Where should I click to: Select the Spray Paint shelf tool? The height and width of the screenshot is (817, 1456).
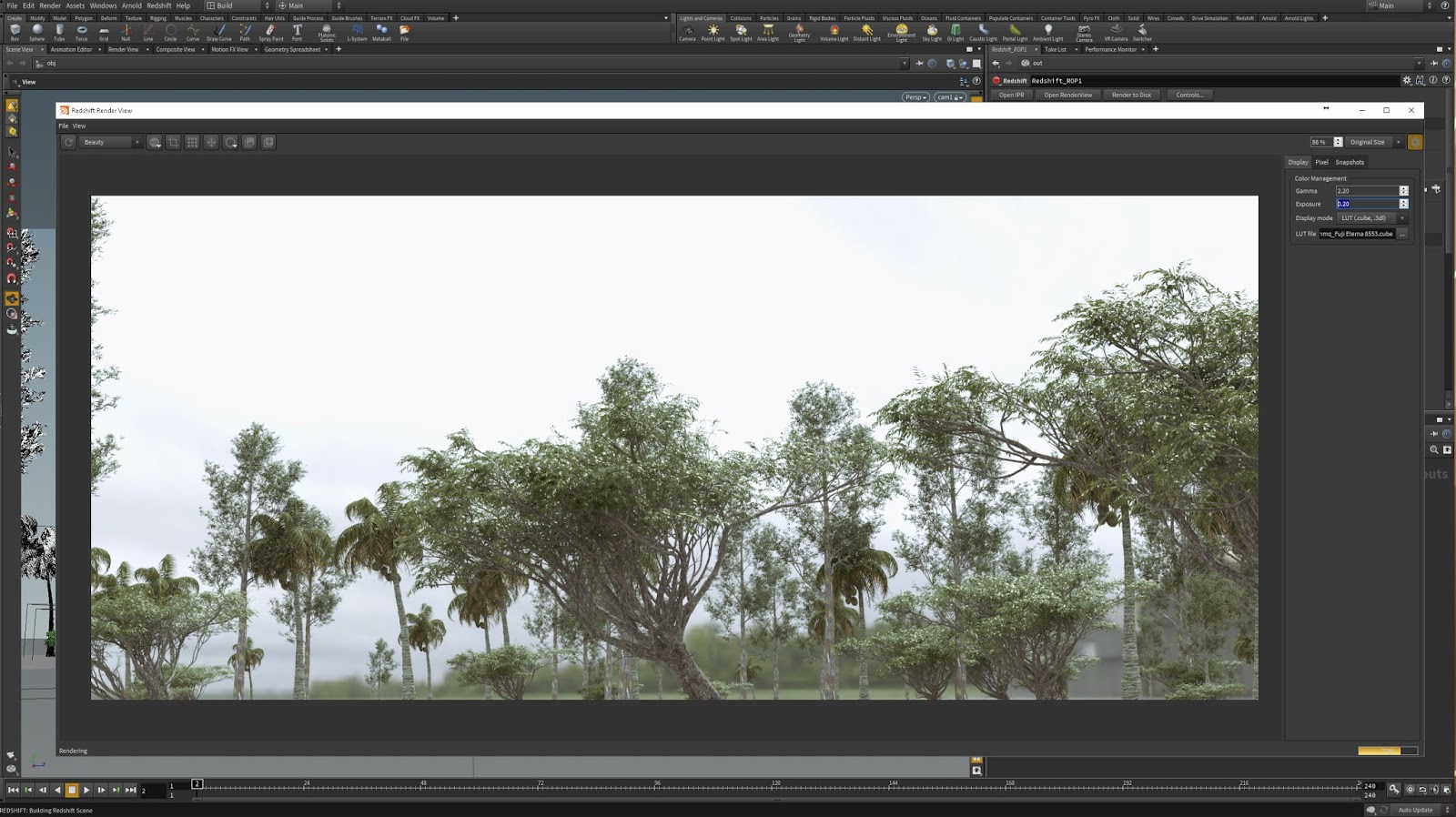coord(271,33)
